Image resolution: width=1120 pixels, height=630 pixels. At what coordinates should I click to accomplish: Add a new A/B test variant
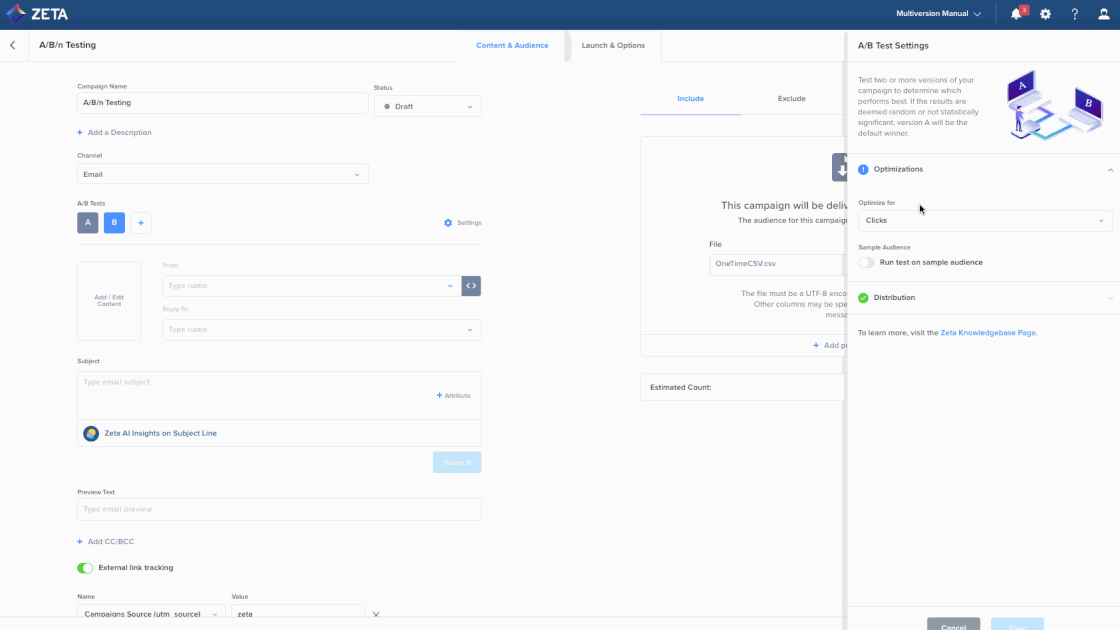point(140,223)
